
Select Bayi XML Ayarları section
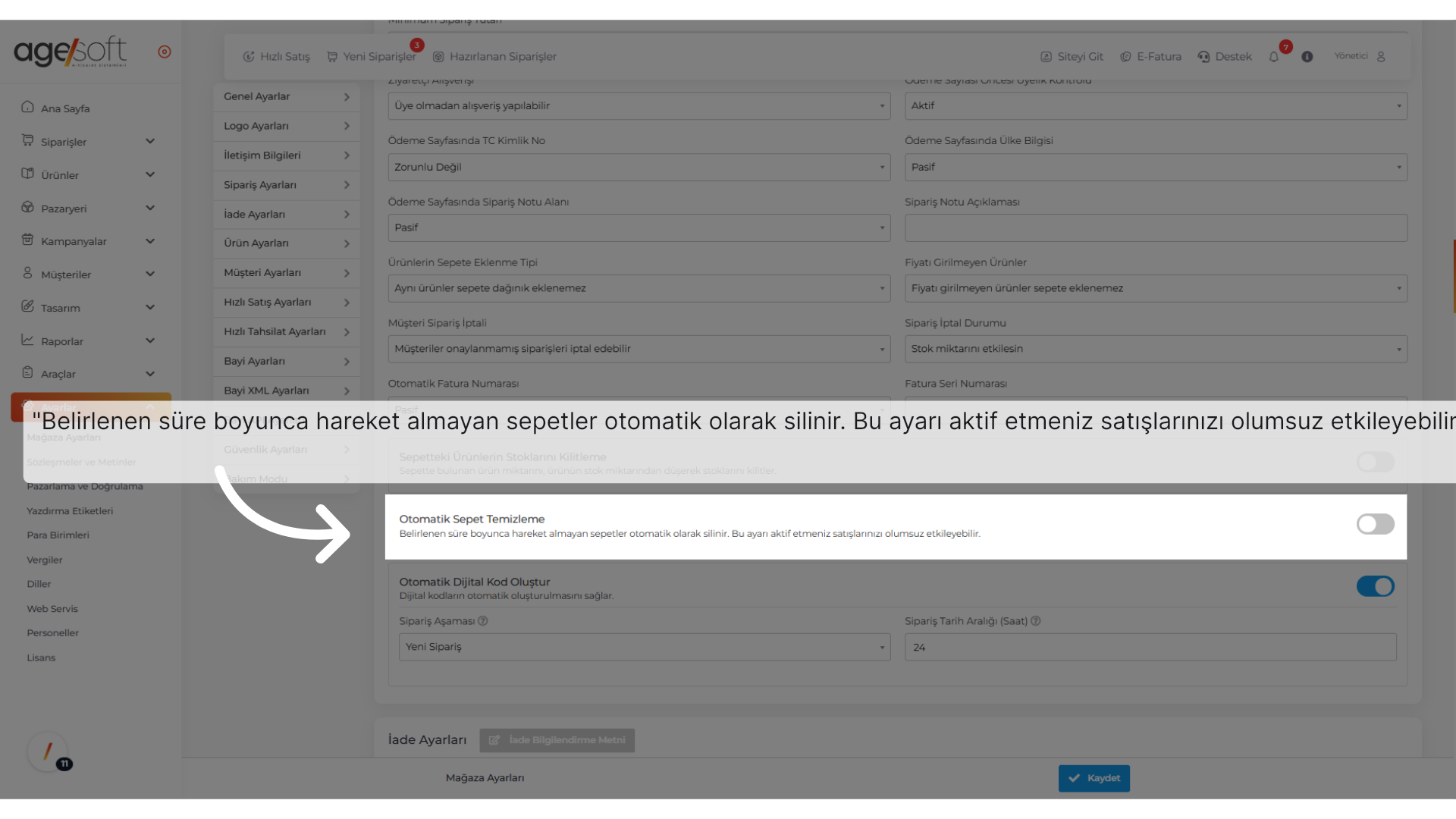click(287, 391)
